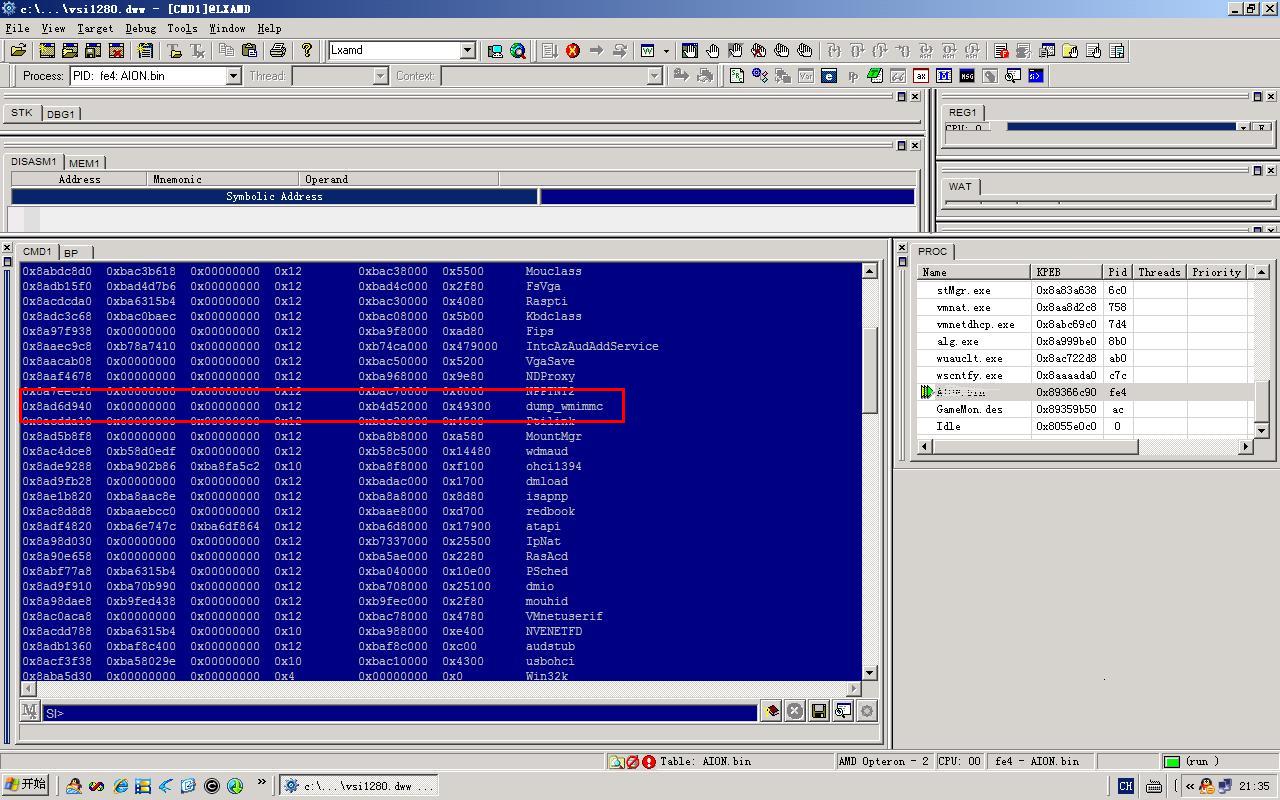Click the red stop target icon

[573, 50]
